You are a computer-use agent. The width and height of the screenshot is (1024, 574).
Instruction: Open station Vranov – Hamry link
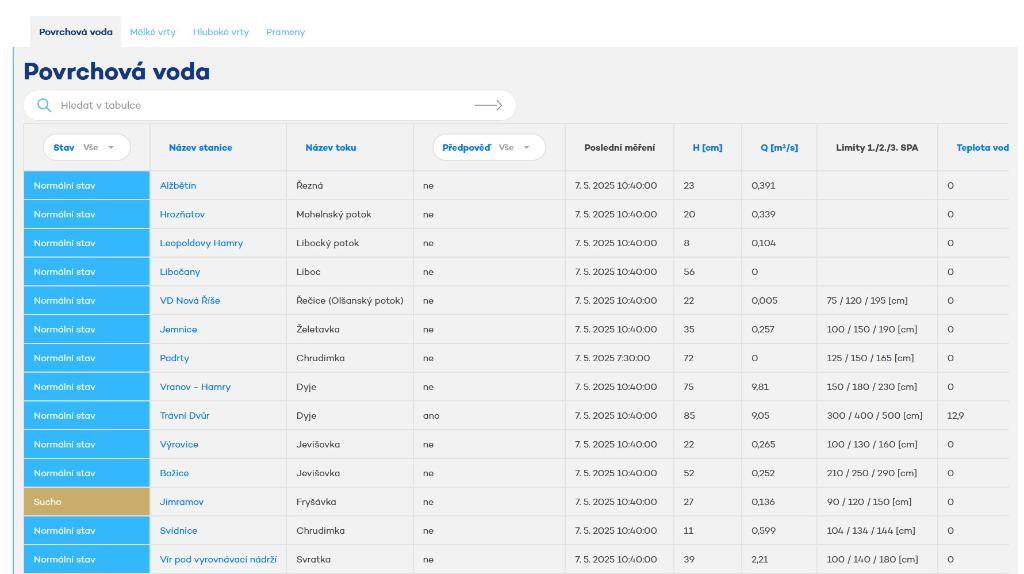pos(195,387)
